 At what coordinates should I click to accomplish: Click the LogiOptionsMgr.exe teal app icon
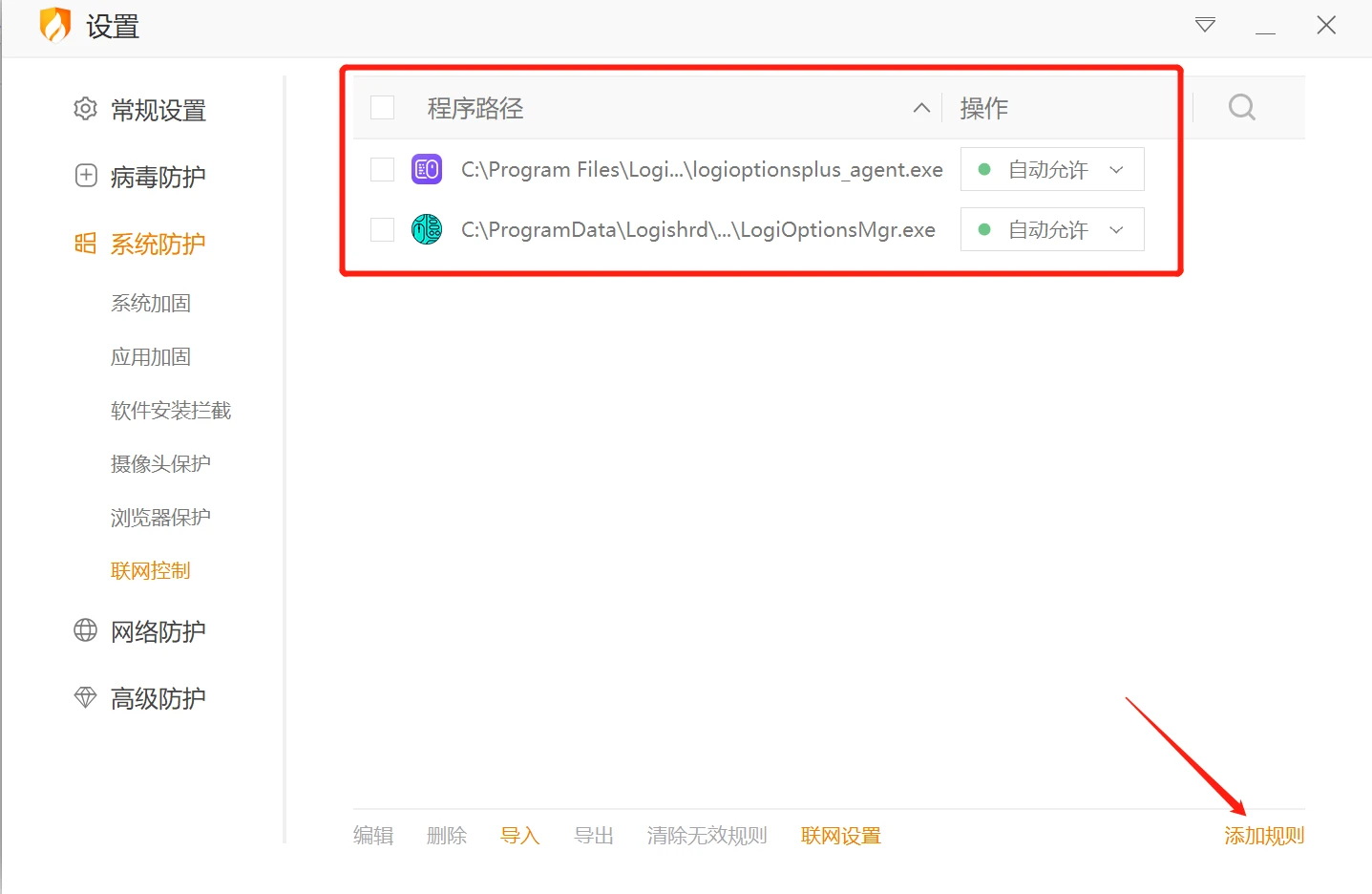pyautogui.click(x=427, y=229)
